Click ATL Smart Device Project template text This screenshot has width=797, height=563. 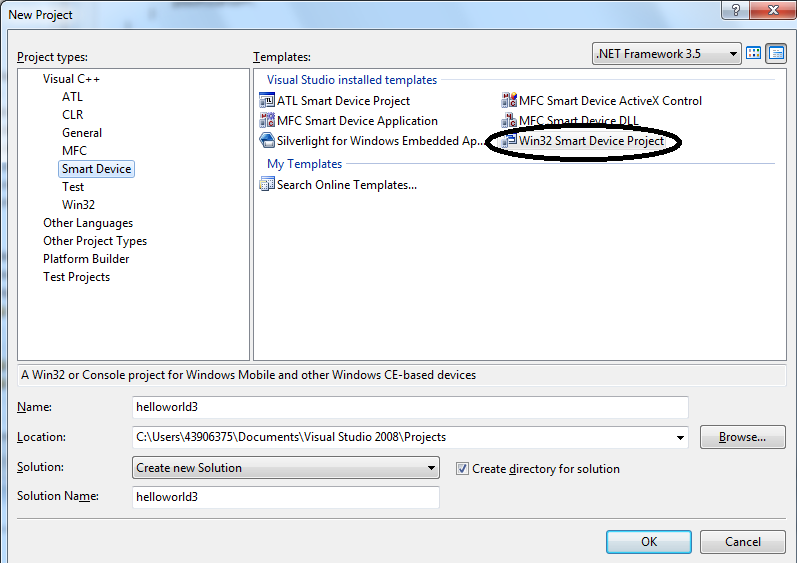tap(343, 101)
